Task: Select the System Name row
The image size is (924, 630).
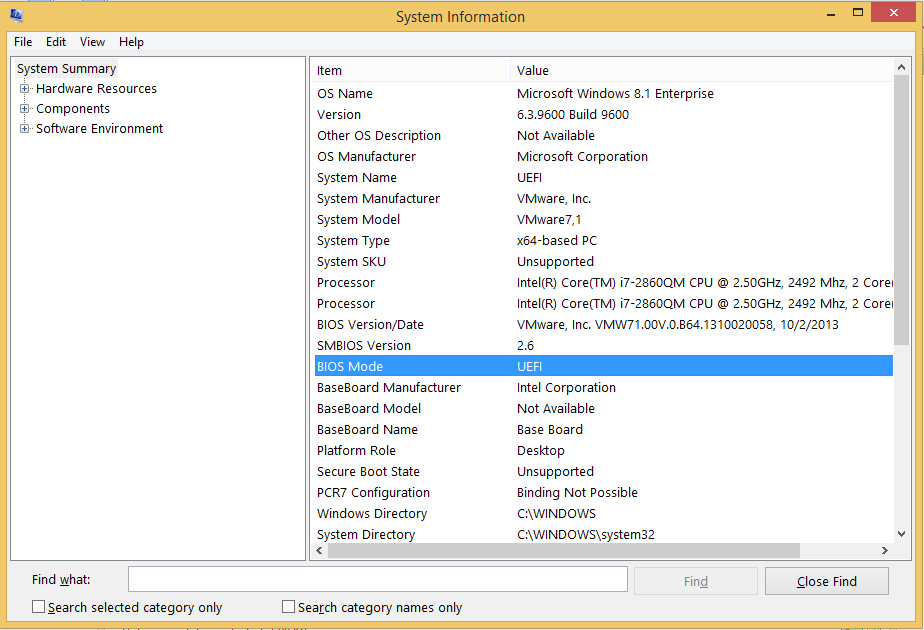Action: [x=604, y=178]
